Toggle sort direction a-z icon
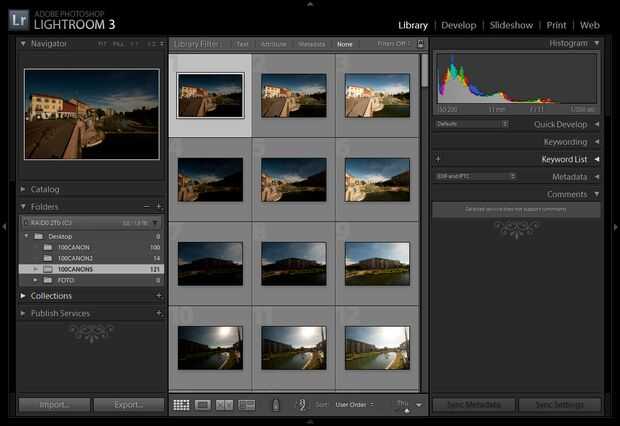This screenshot has width=620, height=426. (302, 405)
